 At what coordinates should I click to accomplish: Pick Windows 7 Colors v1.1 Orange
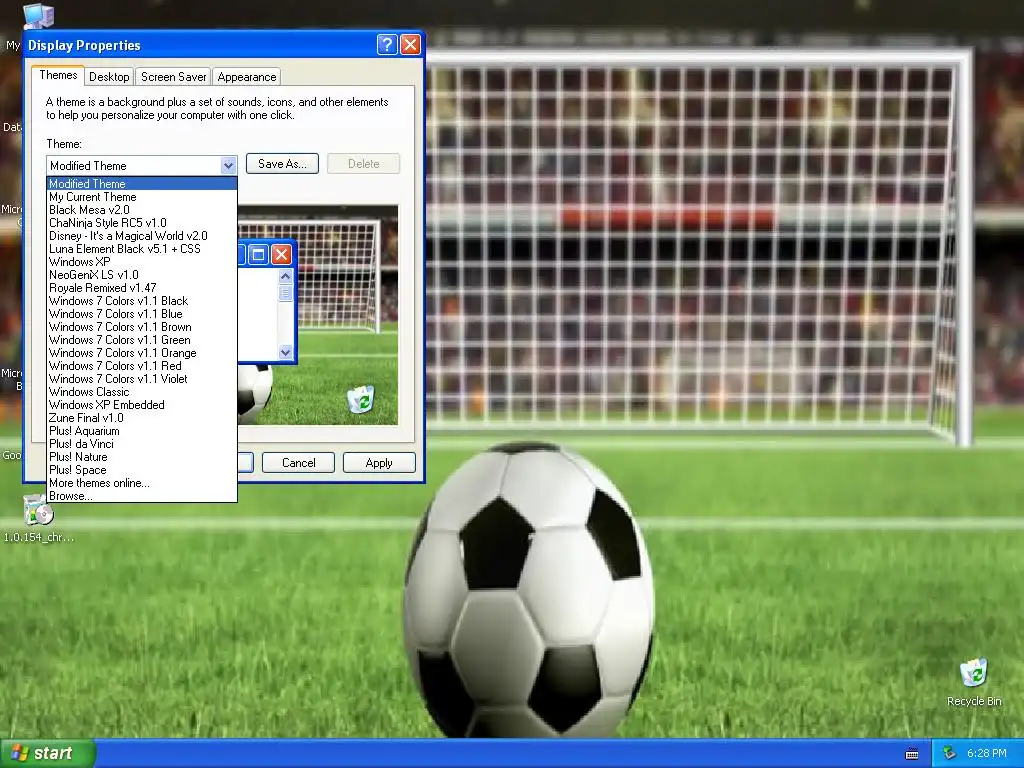click(x=142, y=353)
